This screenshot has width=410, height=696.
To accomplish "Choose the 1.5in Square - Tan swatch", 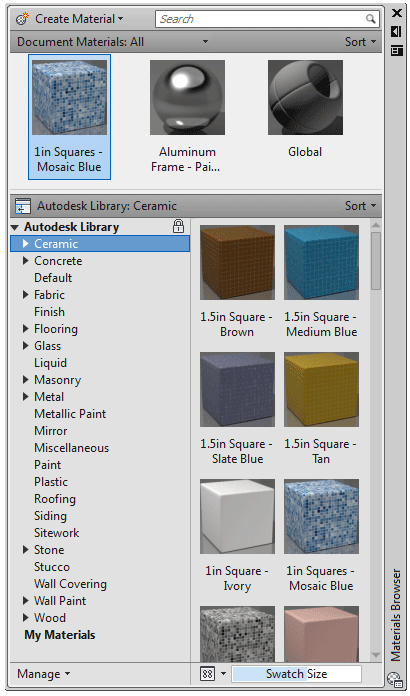I will (321, 390).
